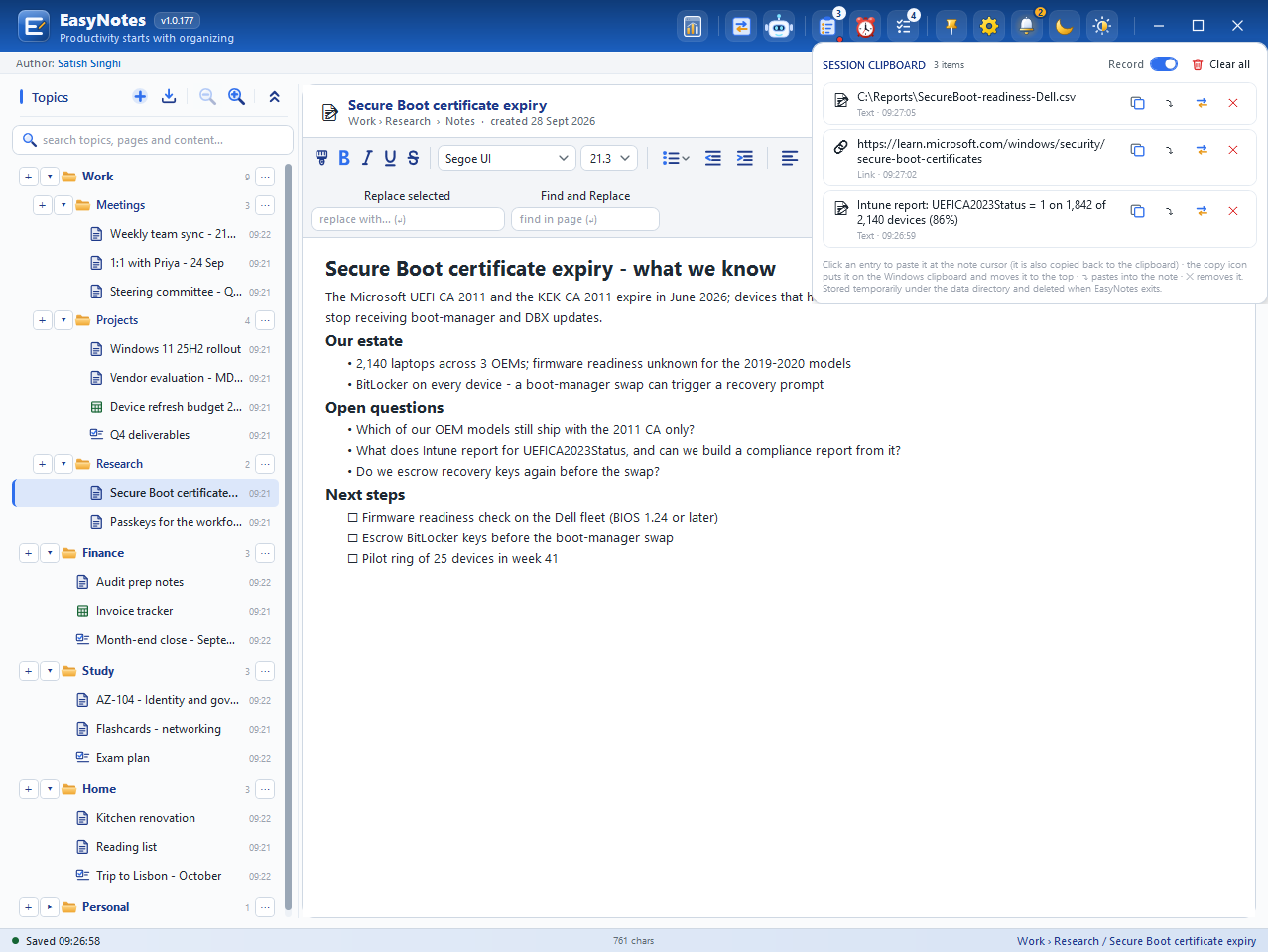
Task: Click Clear all in Session Clipboard
Action: point(1221,64)
